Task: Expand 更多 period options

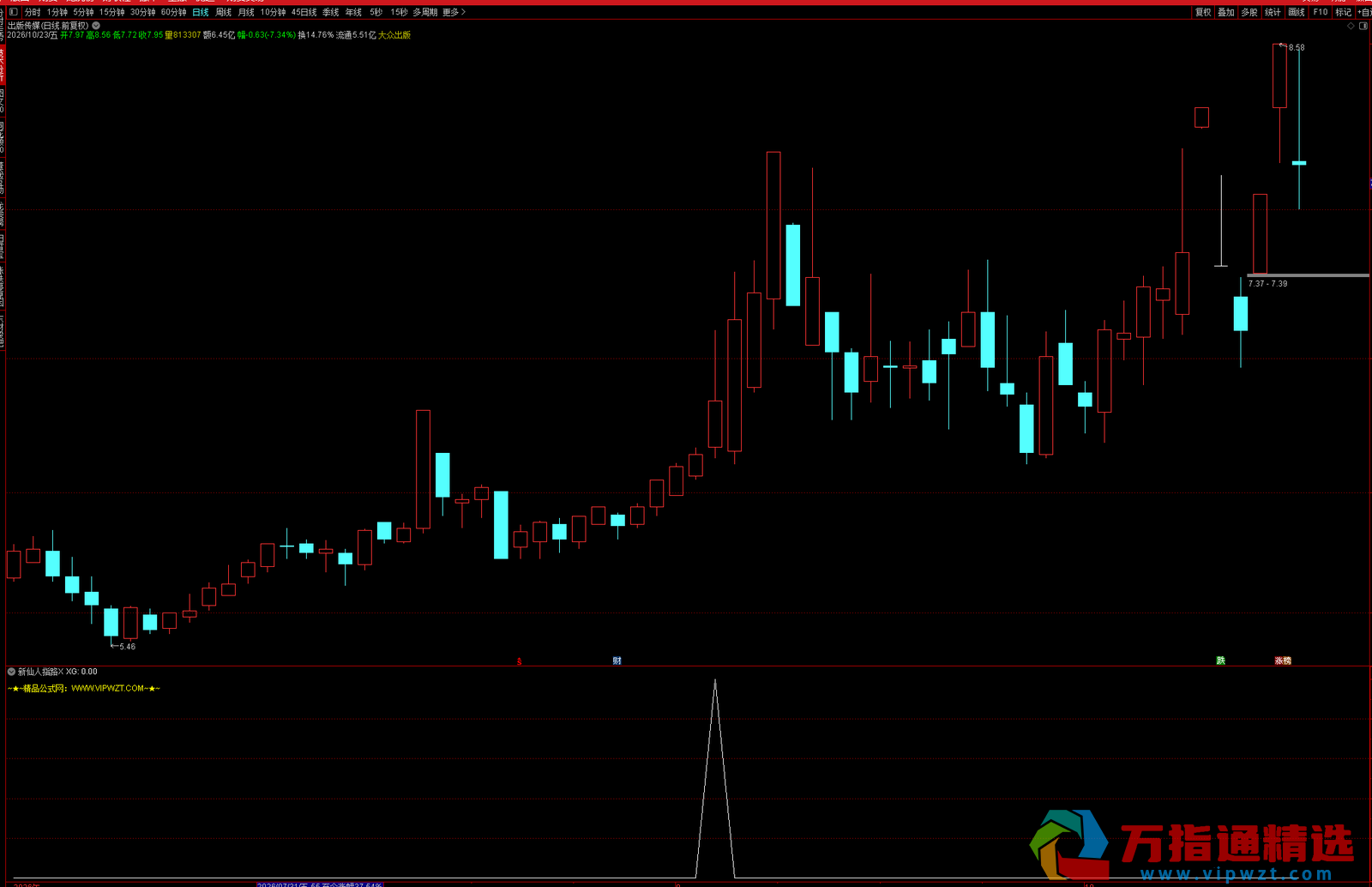Action: 454,12
